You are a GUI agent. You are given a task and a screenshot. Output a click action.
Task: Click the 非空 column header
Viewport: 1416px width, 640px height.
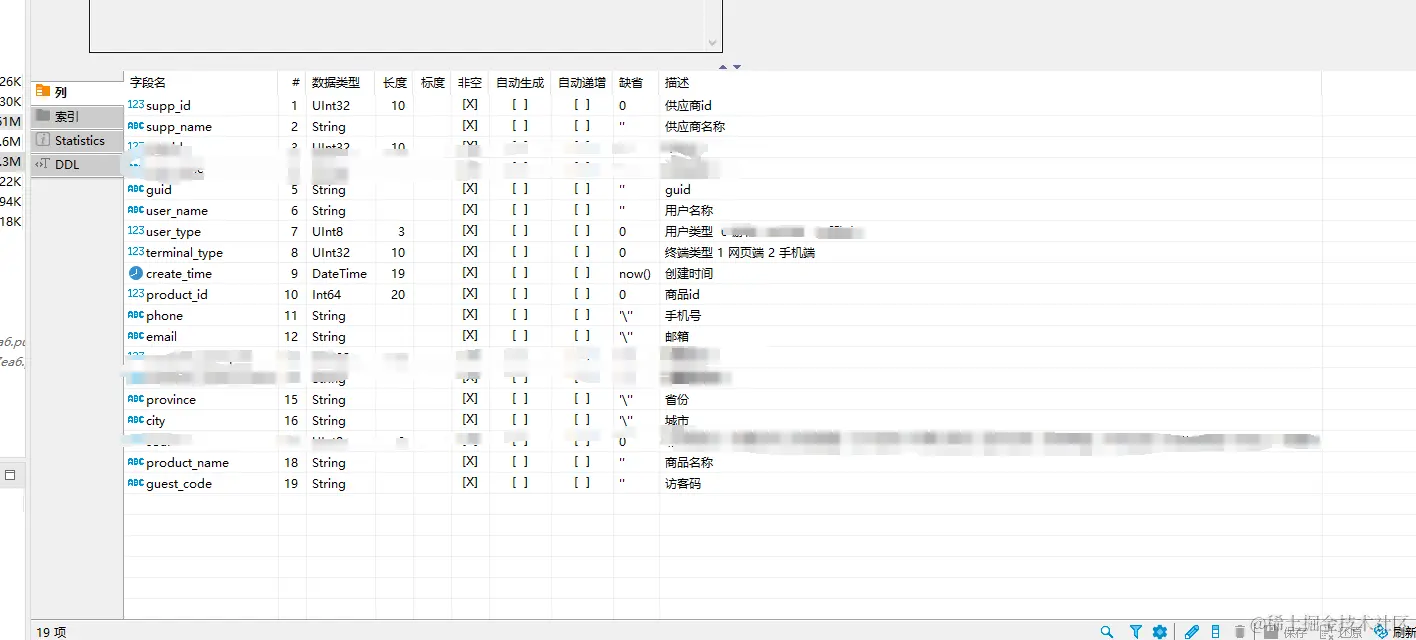[470, 83]
